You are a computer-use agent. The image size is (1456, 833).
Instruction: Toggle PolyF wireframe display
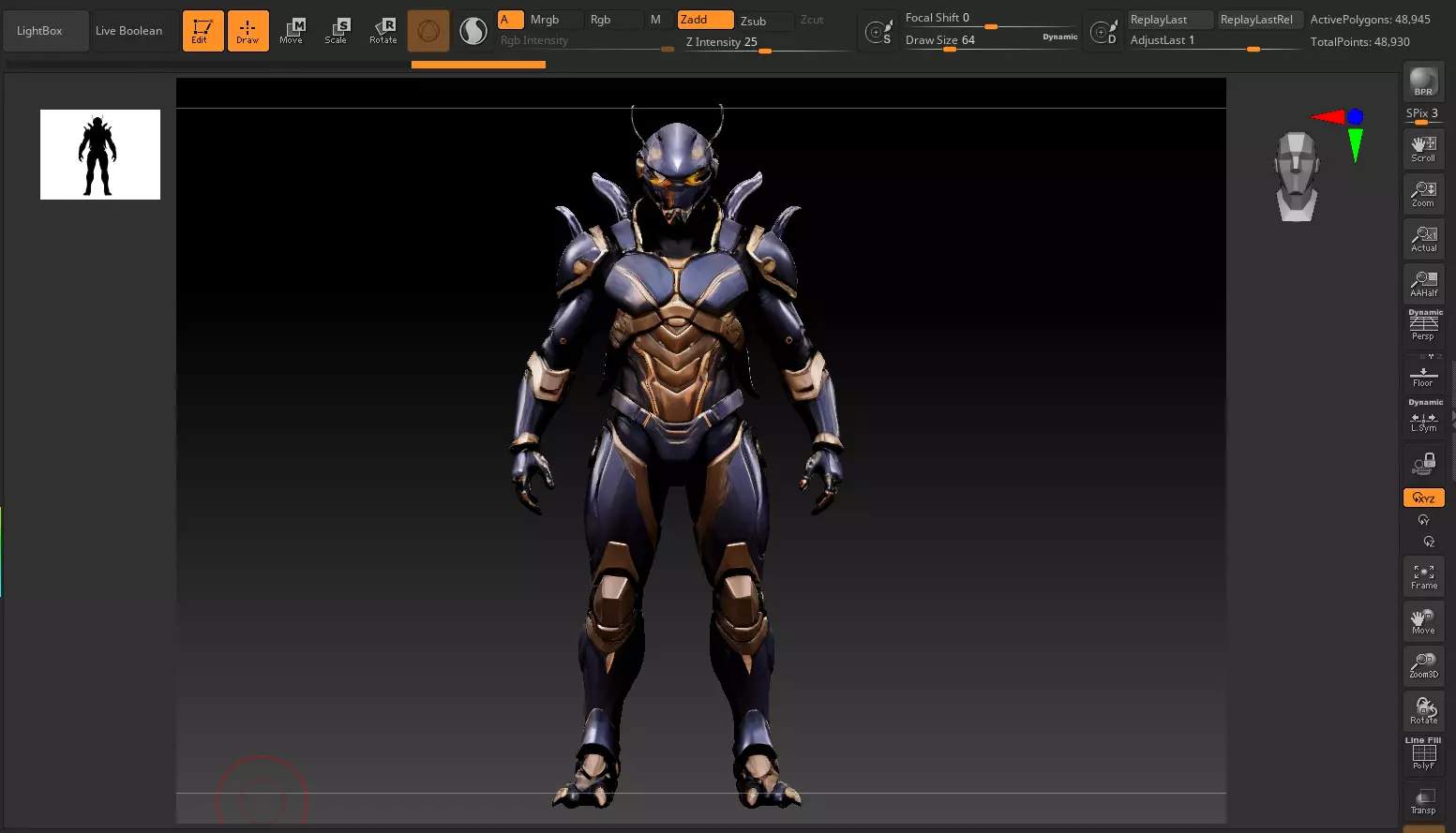[x=1423, y=756]
